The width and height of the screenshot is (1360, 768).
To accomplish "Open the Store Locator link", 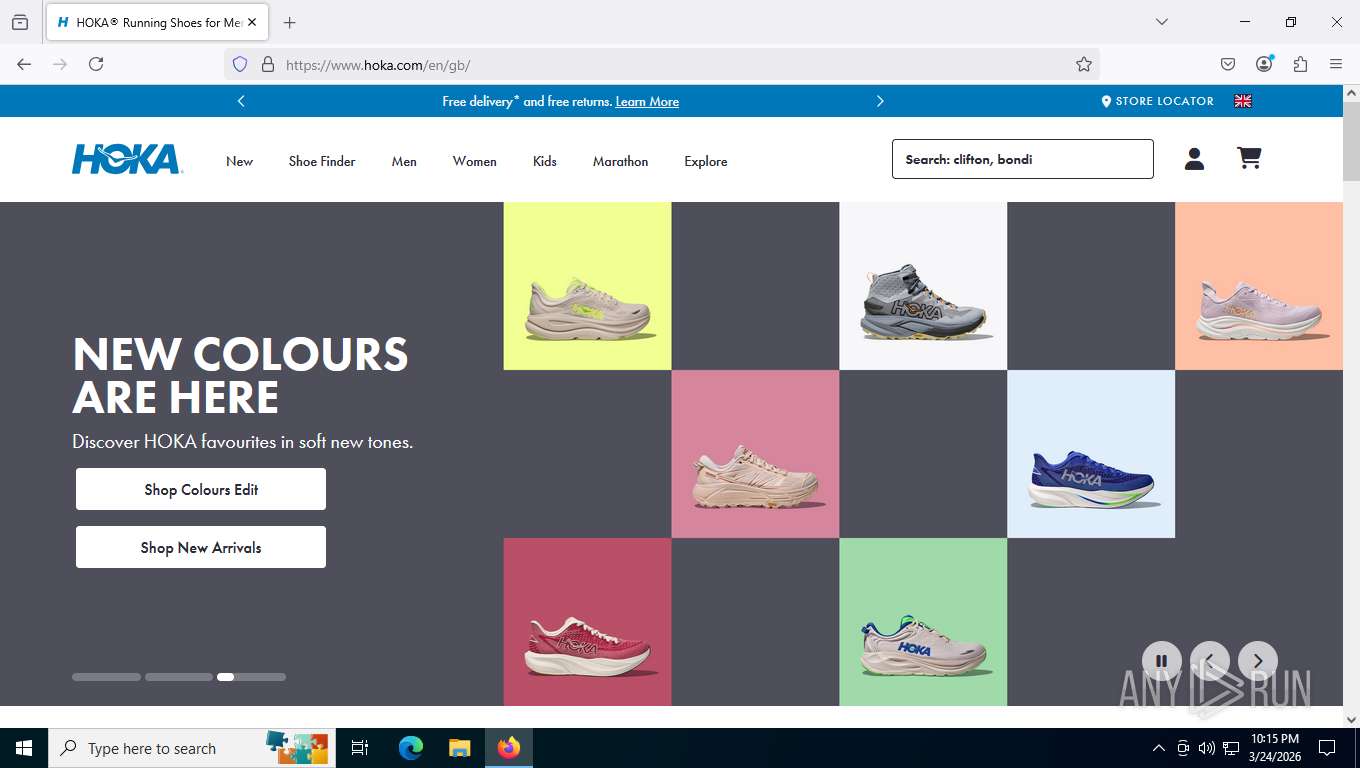I will (x=1158, y=101).
